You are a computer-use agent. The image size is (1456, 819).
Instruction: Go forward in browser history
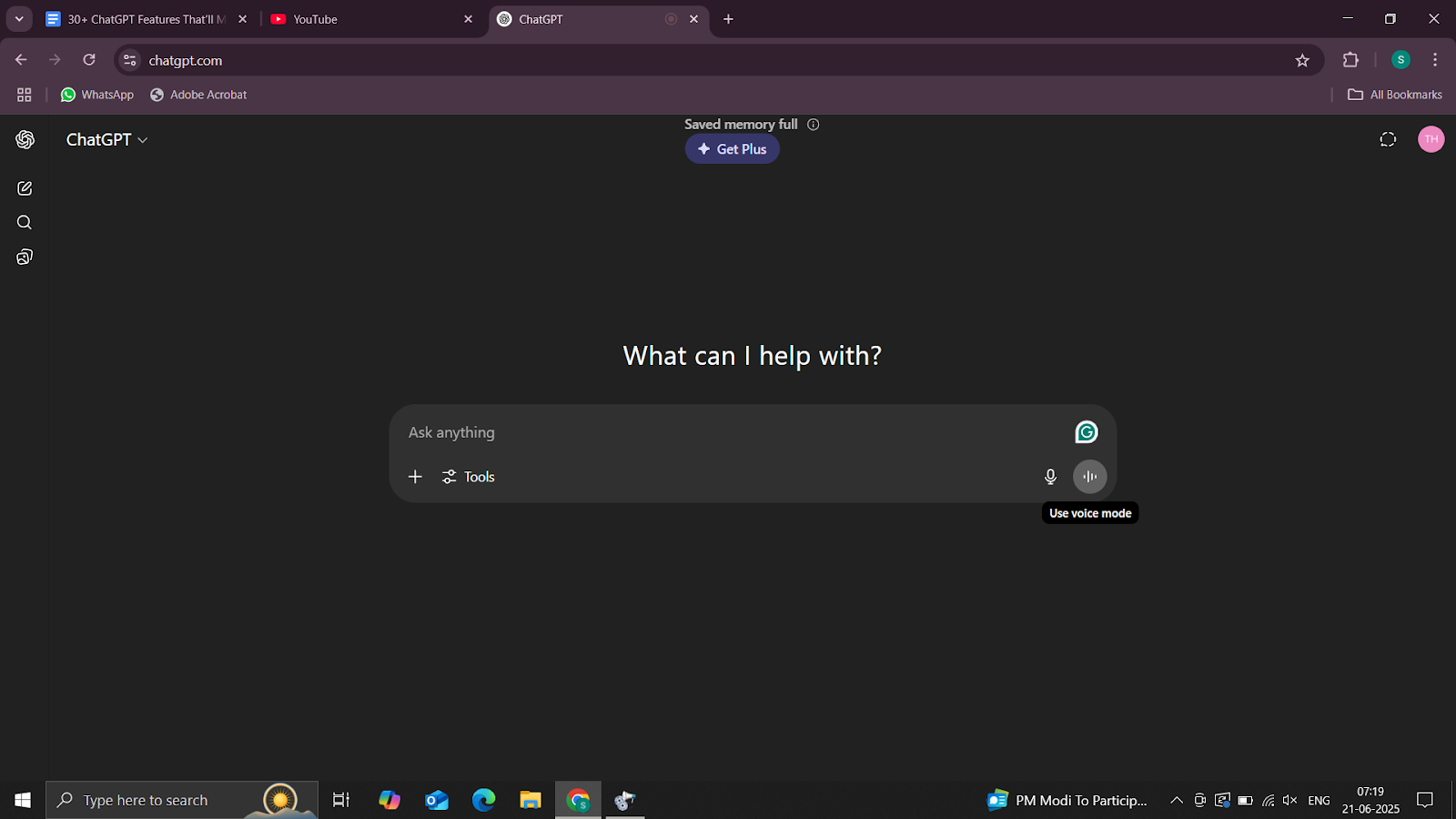click(55, 60)
